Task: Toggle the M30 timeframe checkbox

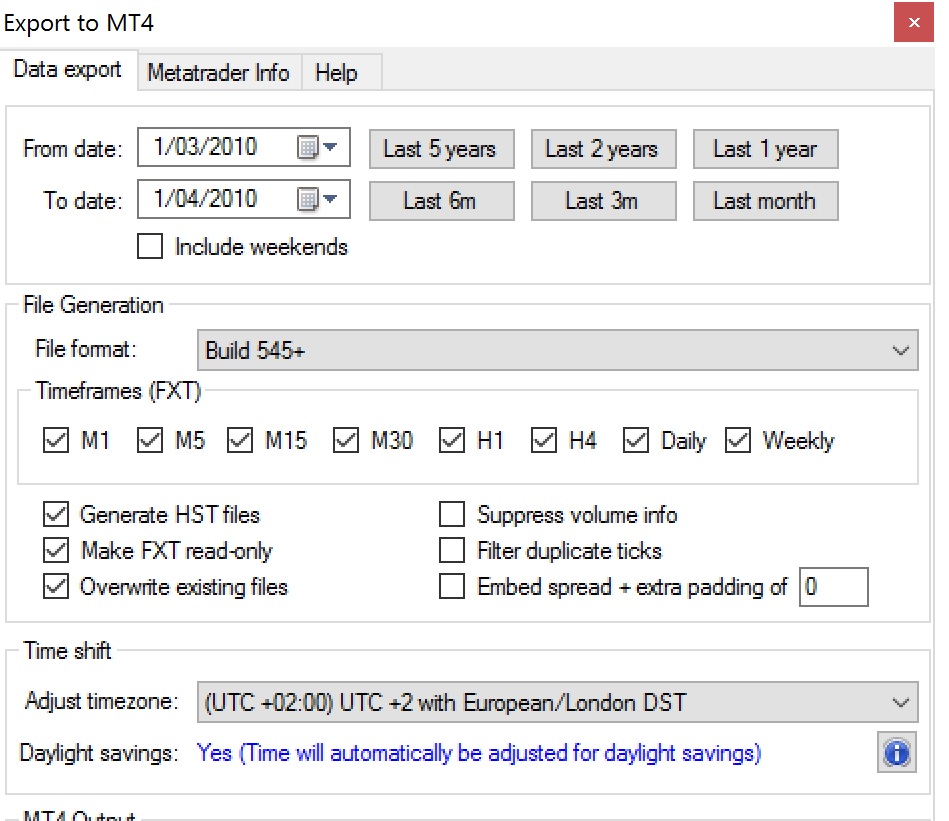Action: coord(346,440)
